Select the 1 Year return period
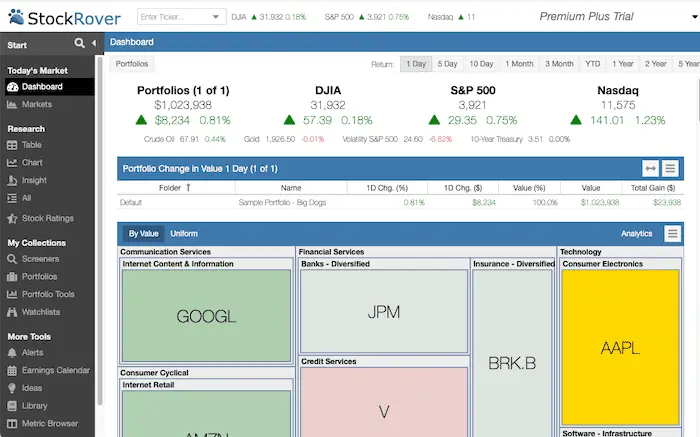Image resolution: width=700 pixels, height=437 pixels. [622, 64]
